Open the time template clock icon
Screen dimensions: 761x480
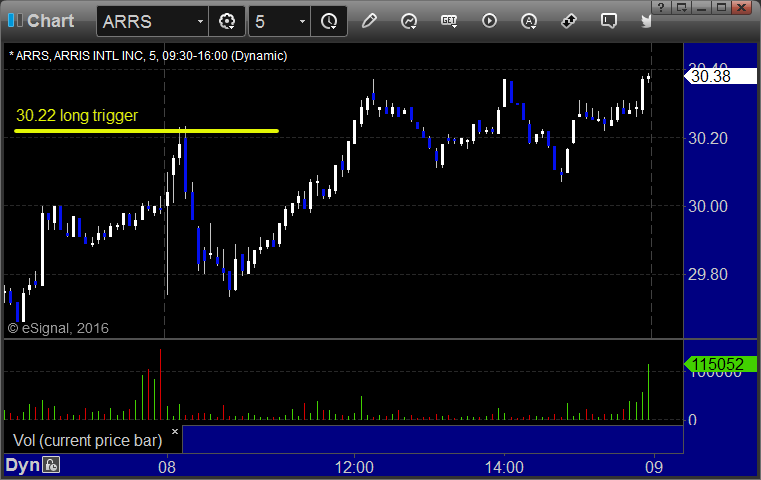point(329,21)
